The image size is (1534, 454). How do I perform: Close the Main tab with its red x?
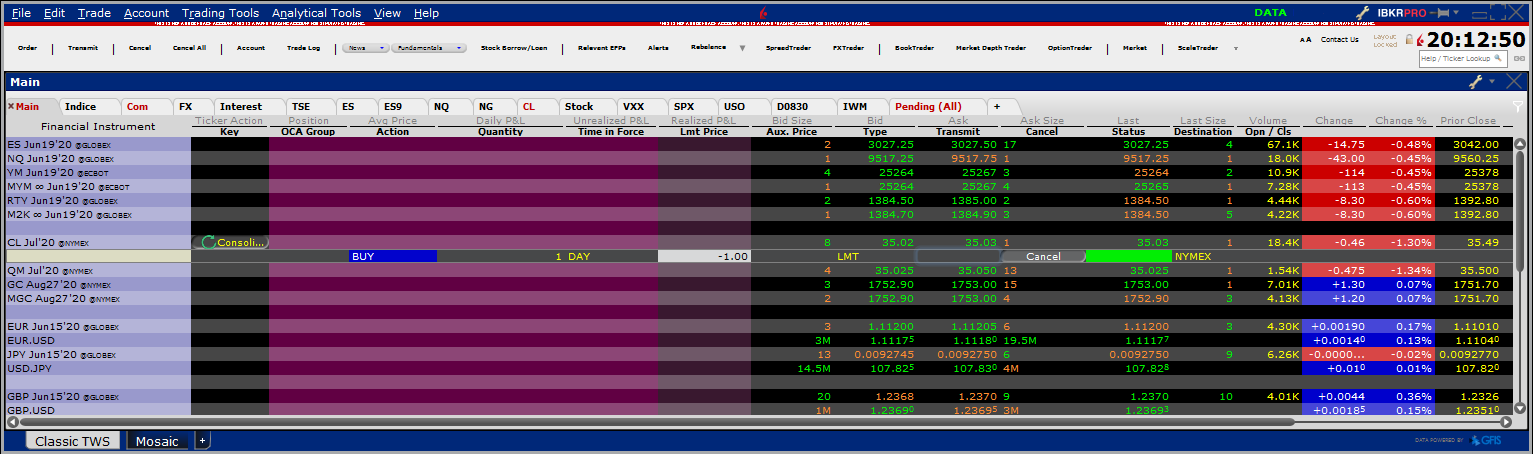coord(11,106)
